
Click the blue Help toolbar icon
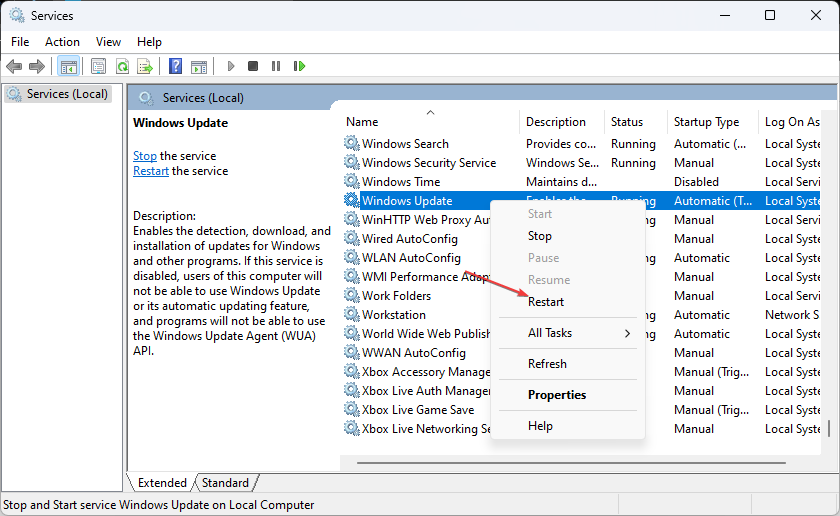175,66
